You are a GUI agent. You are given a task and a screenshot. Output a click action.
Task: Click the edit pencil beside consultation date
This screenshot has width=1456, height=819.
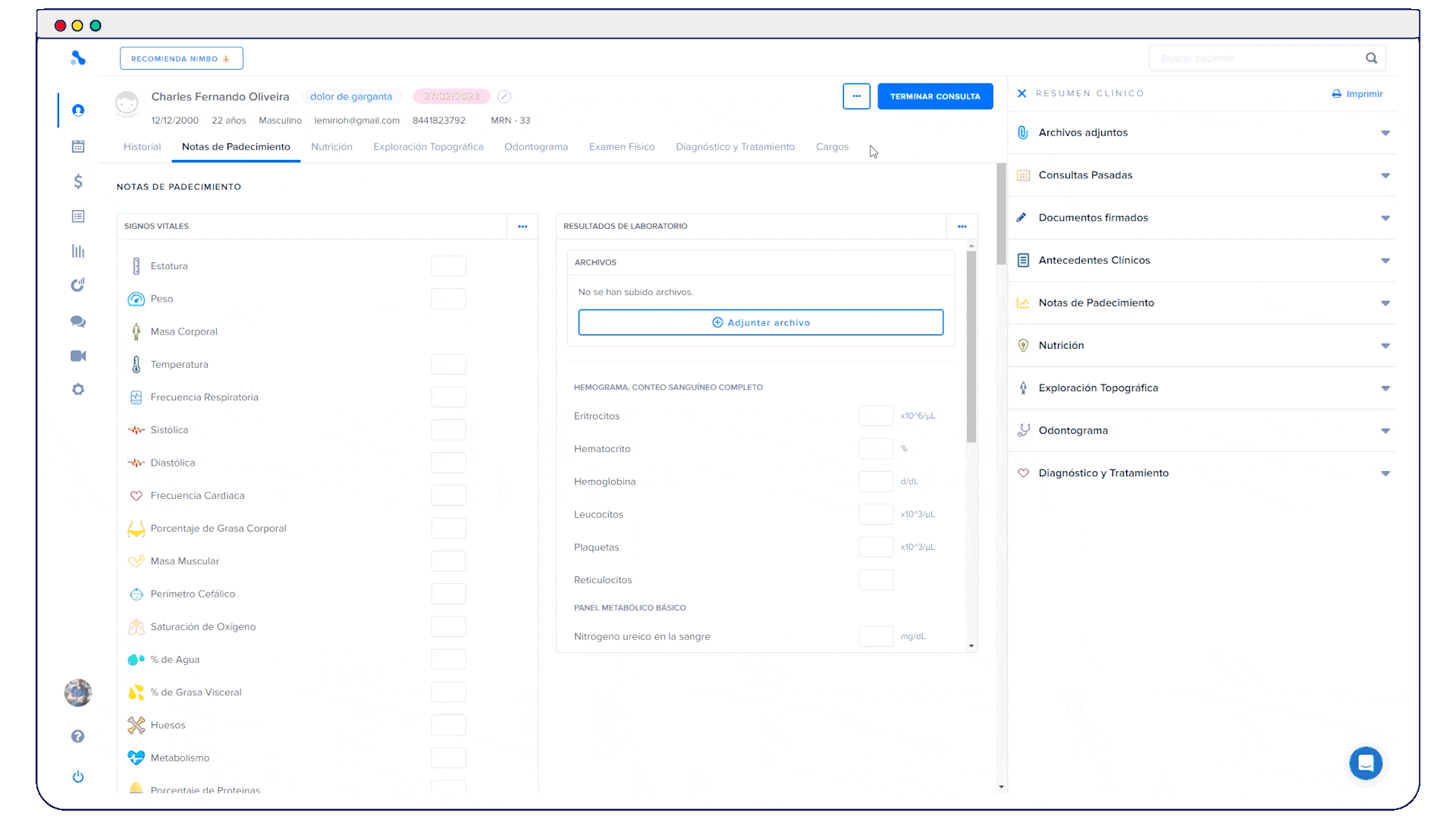tap(504, 96)
